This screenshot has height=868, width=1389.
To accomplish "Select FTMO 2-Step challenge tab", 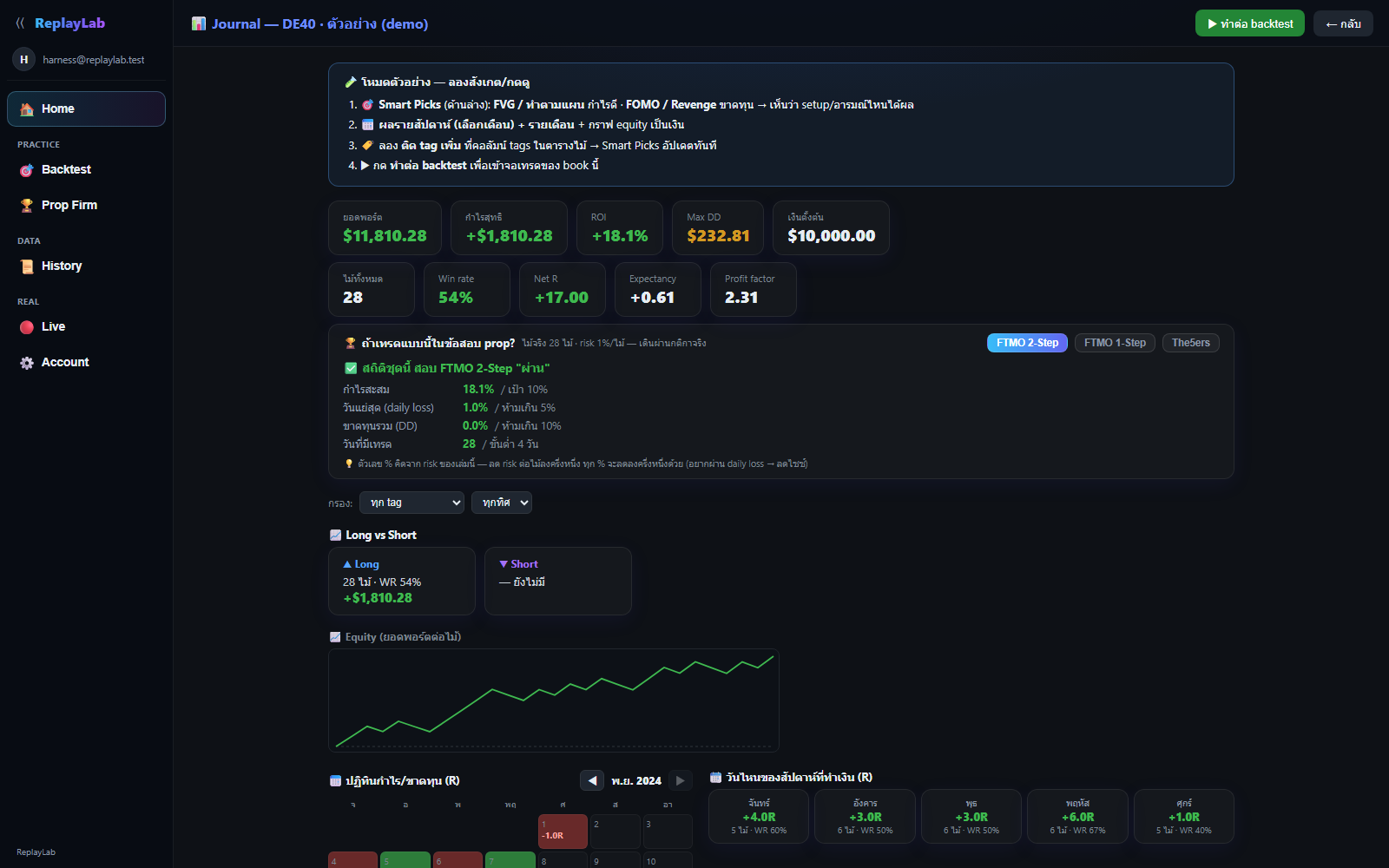I will tap(1027, 343).
